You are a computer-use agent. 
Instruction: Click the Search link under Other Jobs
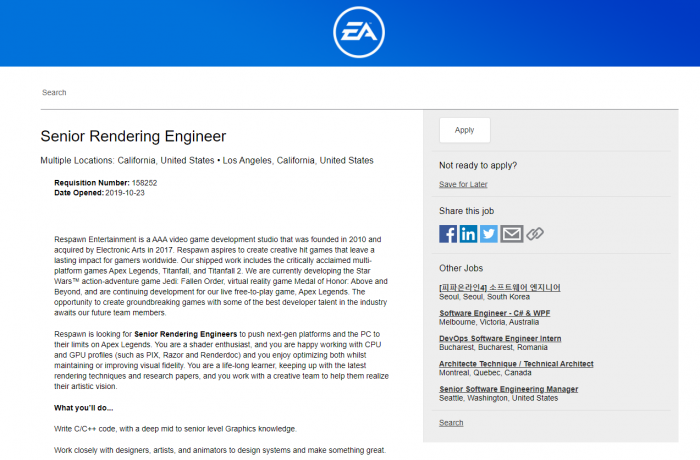coord(451,423)
